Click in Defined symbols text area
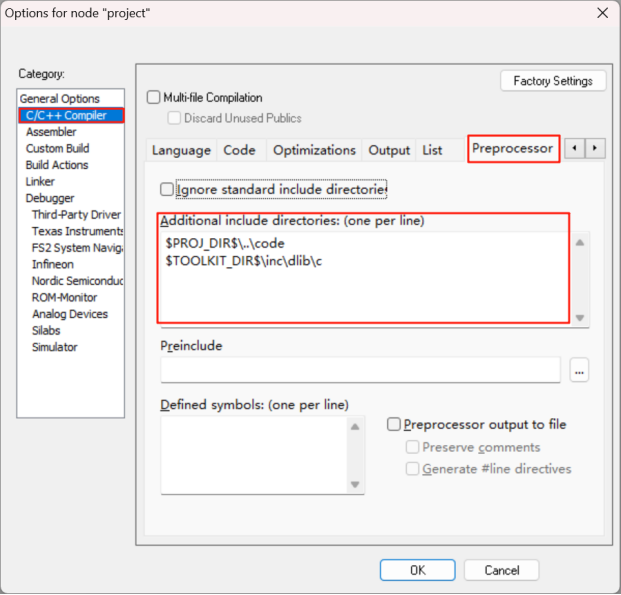Screen dimensions: 621x595 coord(255,455)
